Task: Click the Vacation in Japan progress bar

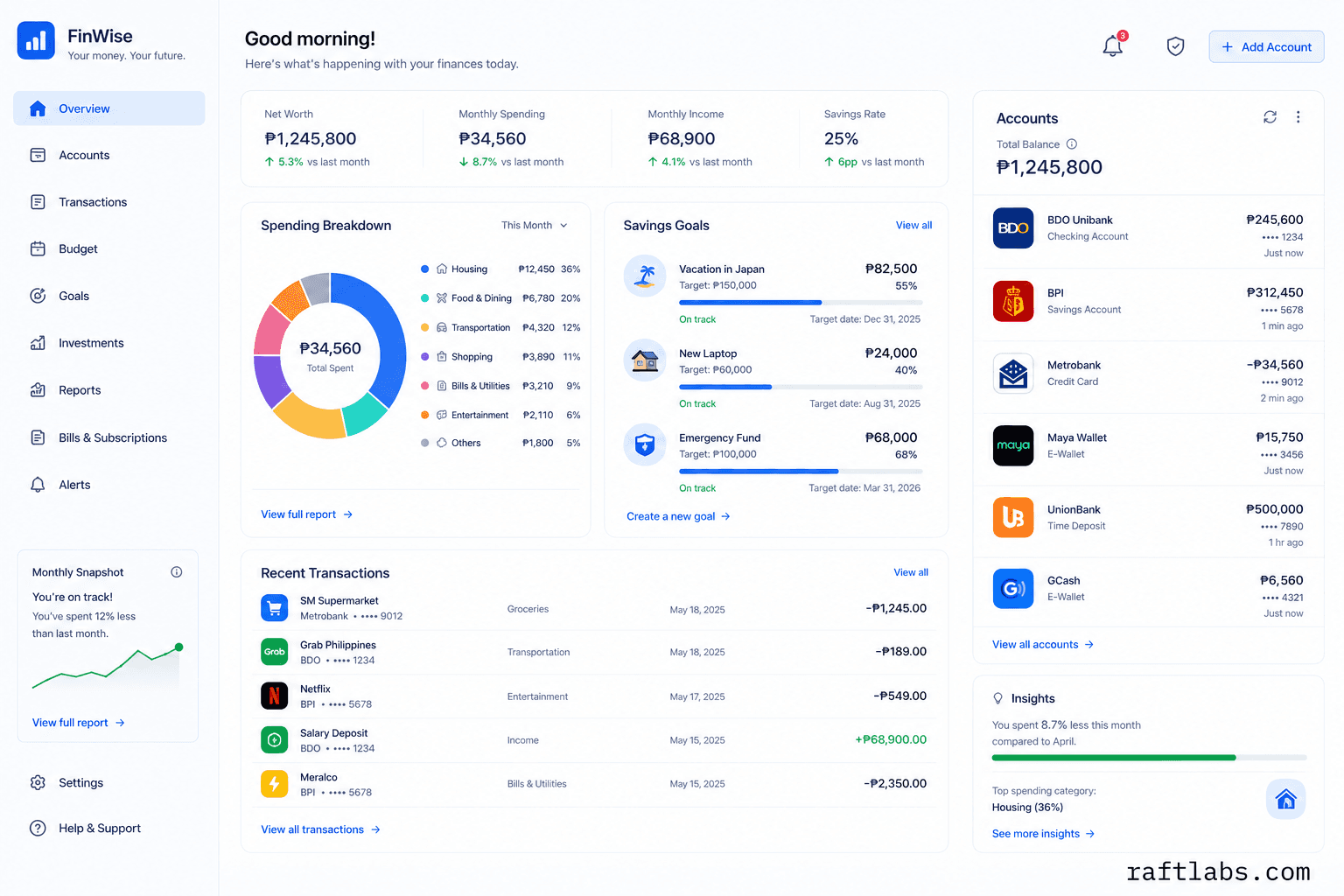Action: pyautogui.click(x=801, y=302)
